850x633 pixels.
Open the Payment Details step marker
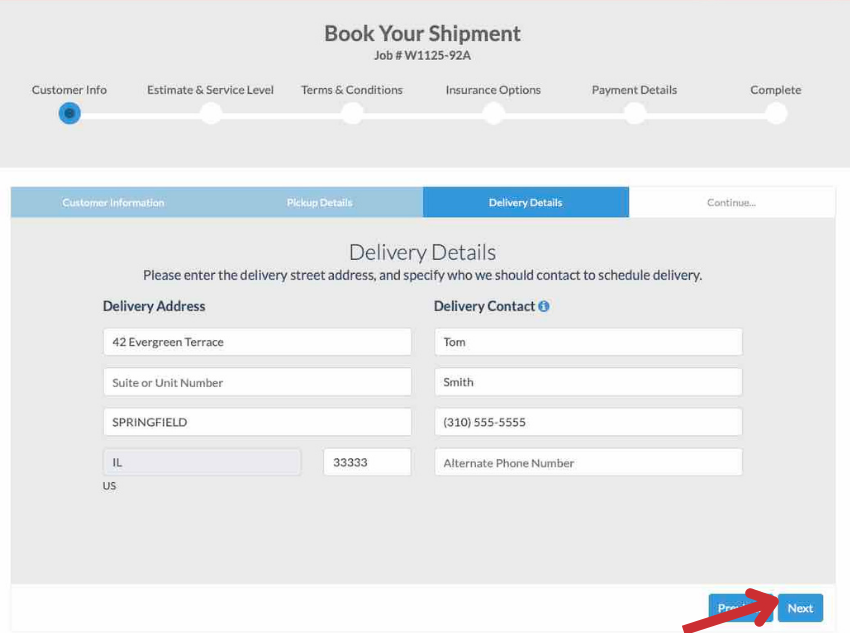pyautogui.click(x=634, y=113)
